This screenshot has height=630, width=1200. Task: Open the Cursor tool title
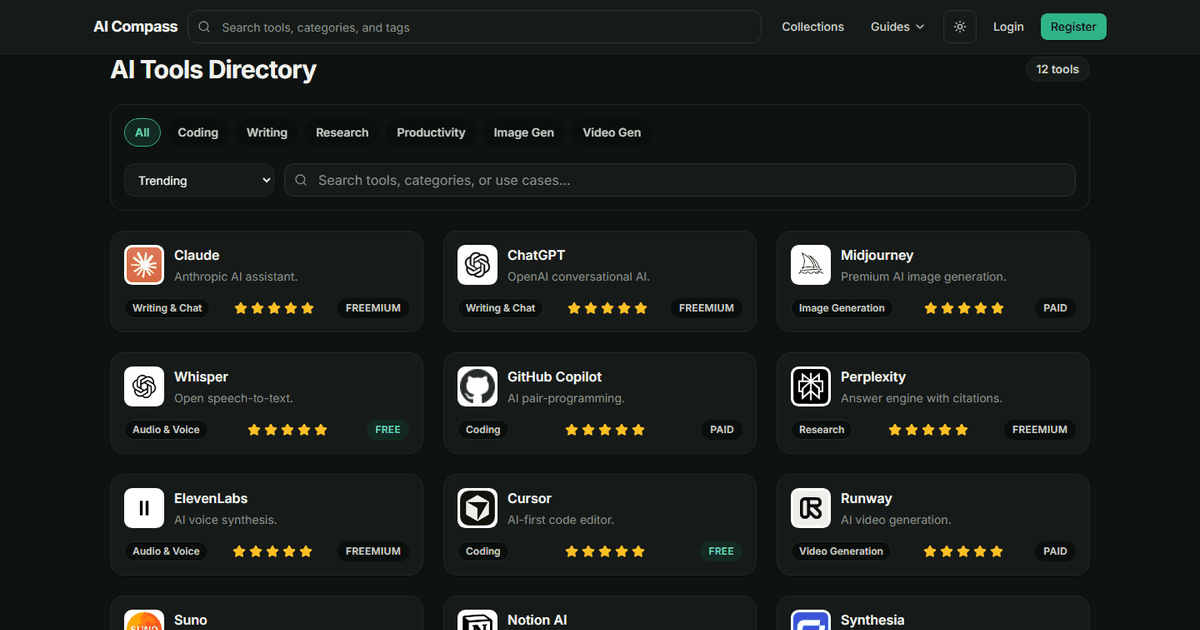(x=529, y=498)
